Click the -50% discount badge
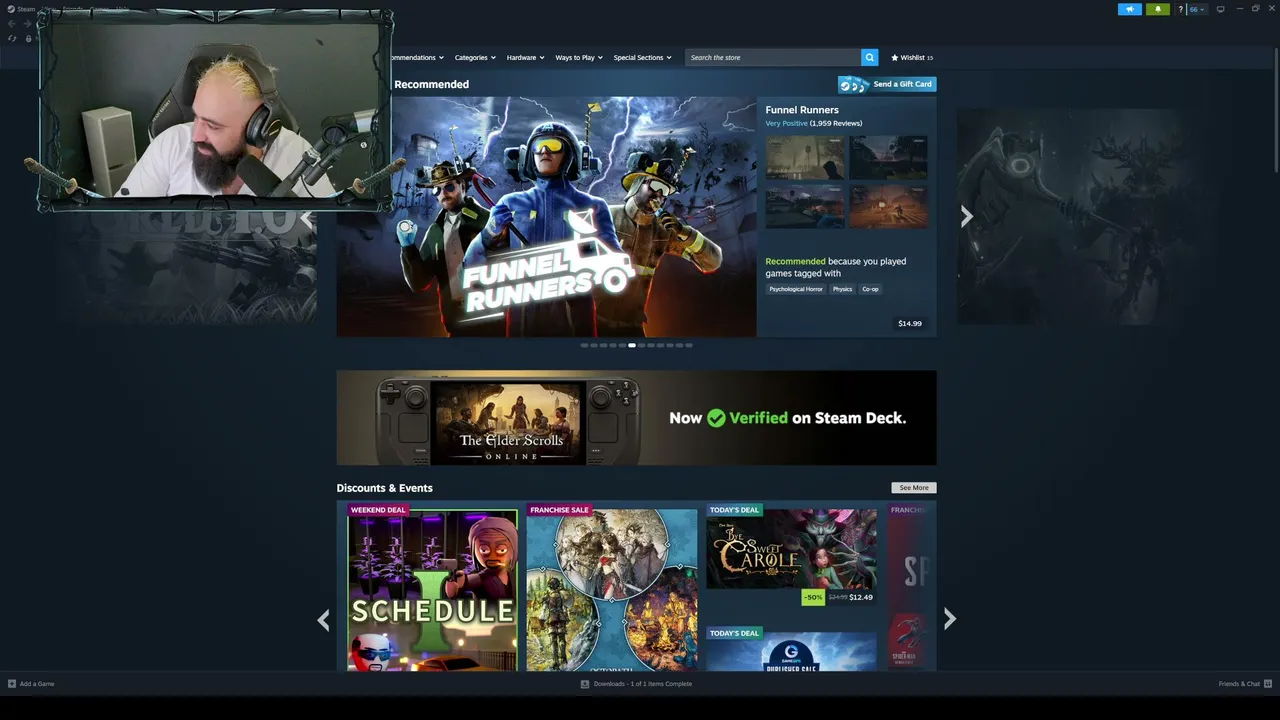The image size is (1280, 720). click(x=813, y=597)
